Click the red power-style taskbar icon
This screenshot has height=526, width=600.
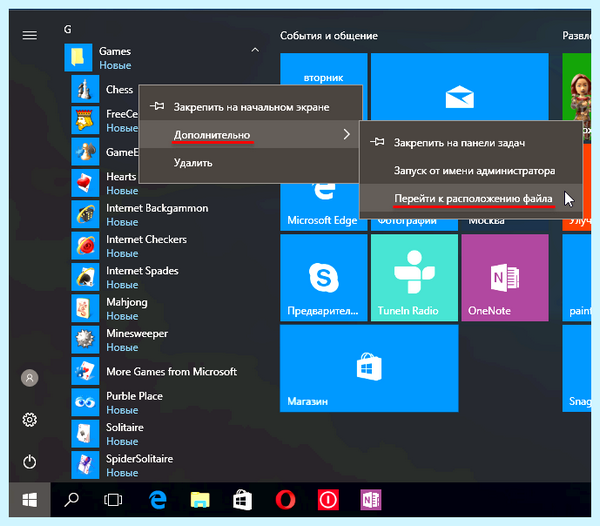pyautogui.click(x=328, y=500)
